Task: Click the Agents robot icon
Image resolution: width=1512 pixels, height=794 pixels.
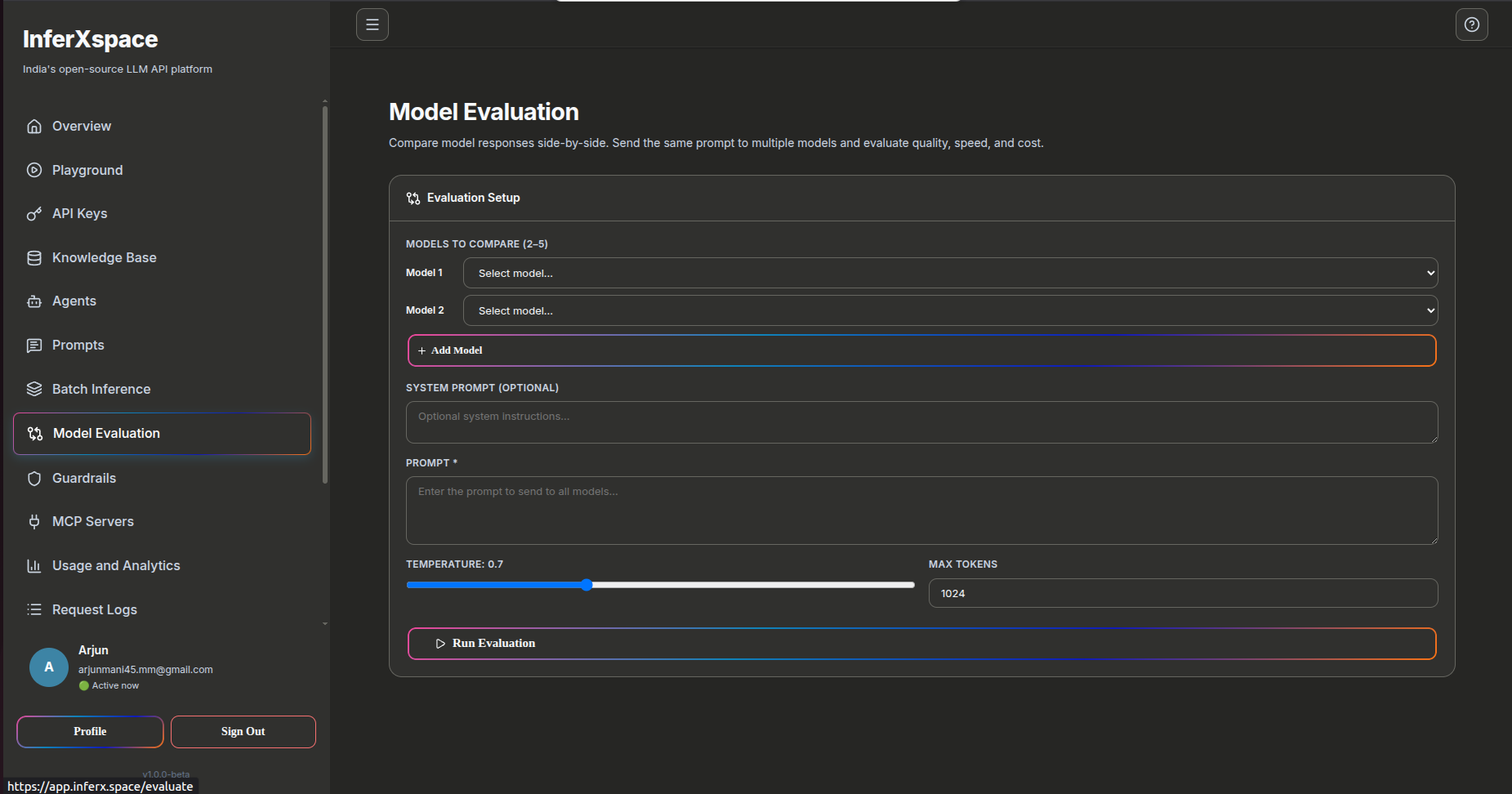Action: (34, 301)
